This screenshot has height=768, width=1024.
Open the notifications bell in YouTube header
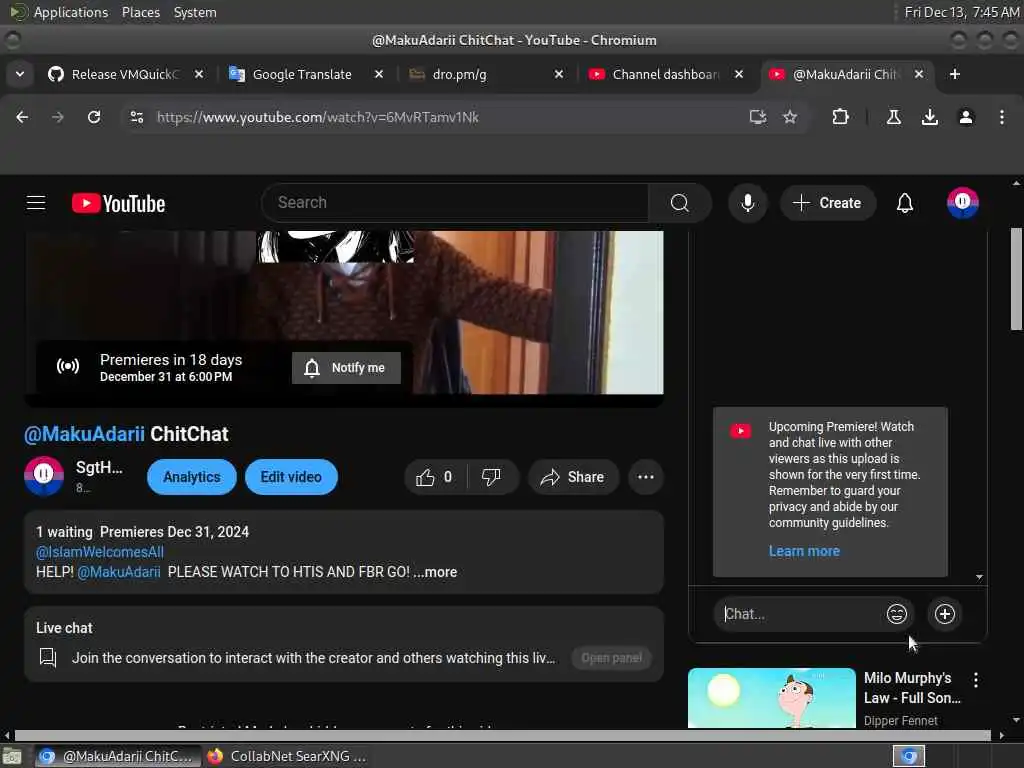tap(904, 203)
